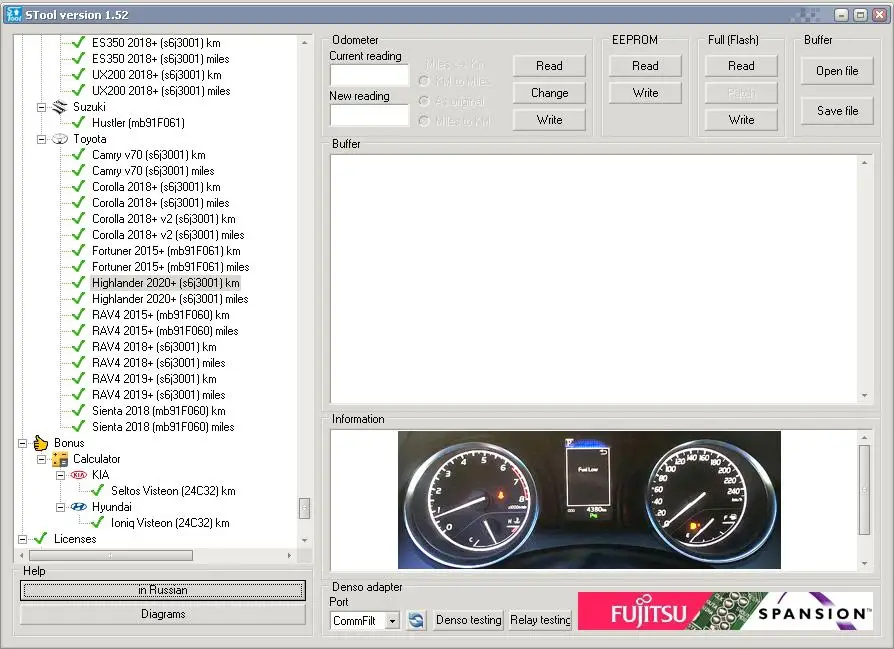Click inside the Buffer text area
Viewport: 894px width, 649px height.
click(x=594, y=279)
